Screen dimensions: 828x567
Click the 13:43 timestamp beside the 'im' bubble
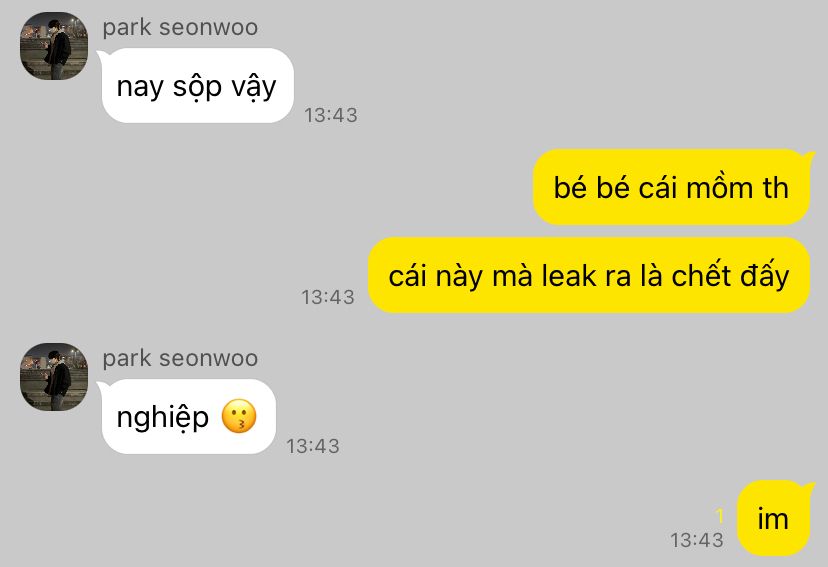(x=697, y=540)
